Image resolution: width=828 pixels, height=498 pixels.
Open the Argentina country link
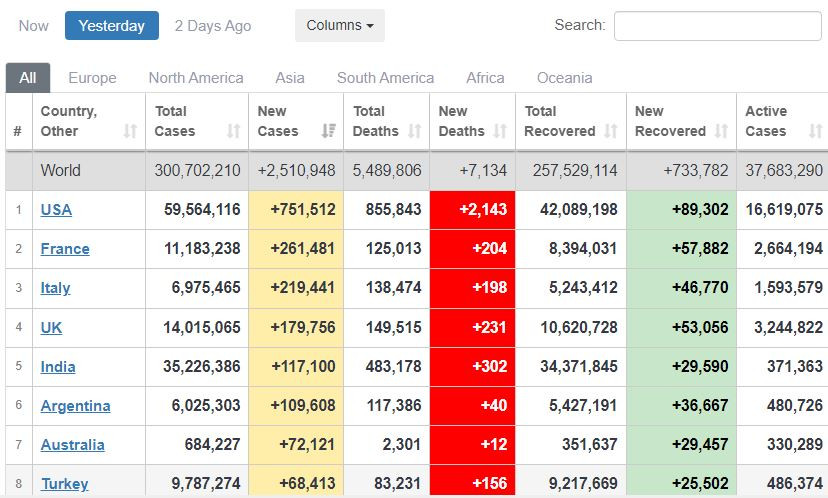76,406
